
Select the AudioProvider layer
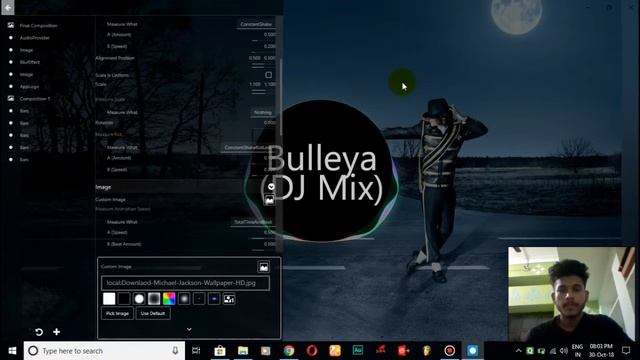pos(35,38)
